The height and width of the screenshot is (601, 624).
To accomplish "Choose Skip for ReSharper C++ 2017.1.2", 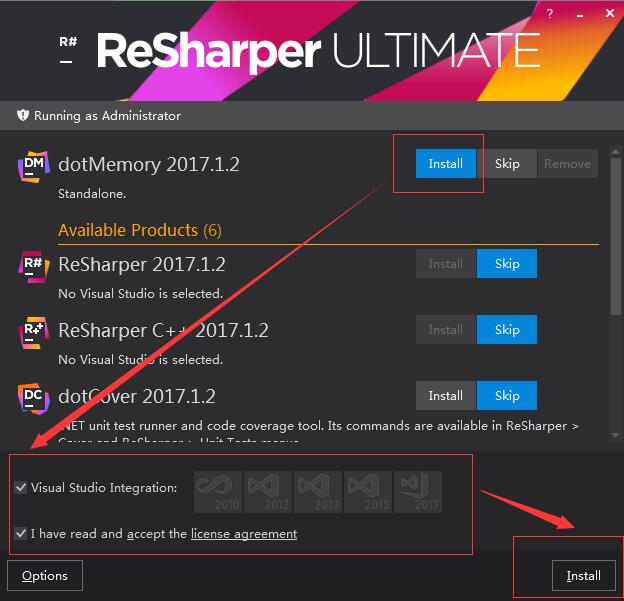I will pyautogui.click(x=507, y=330).
